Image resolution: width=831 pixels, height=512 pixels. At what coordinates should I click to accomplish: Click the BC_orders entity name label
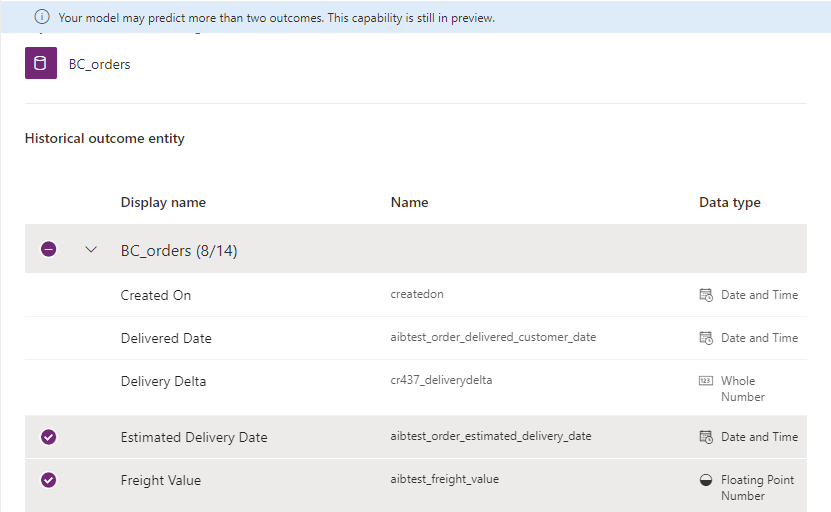[x=100, y=65]
